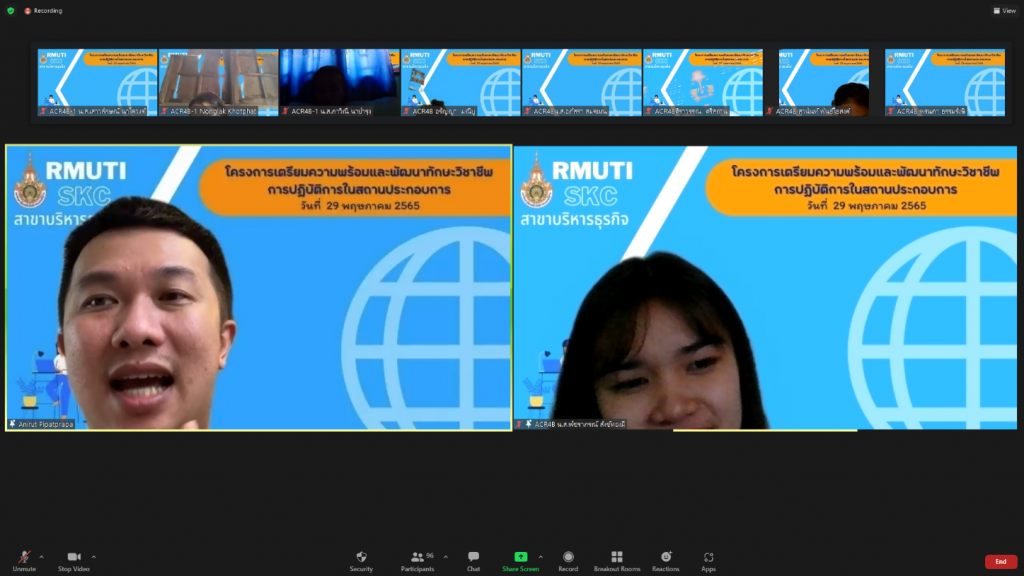This screenshot has height=576, width=1024.
Task: Click the Record button
Action: coord(568,560)
